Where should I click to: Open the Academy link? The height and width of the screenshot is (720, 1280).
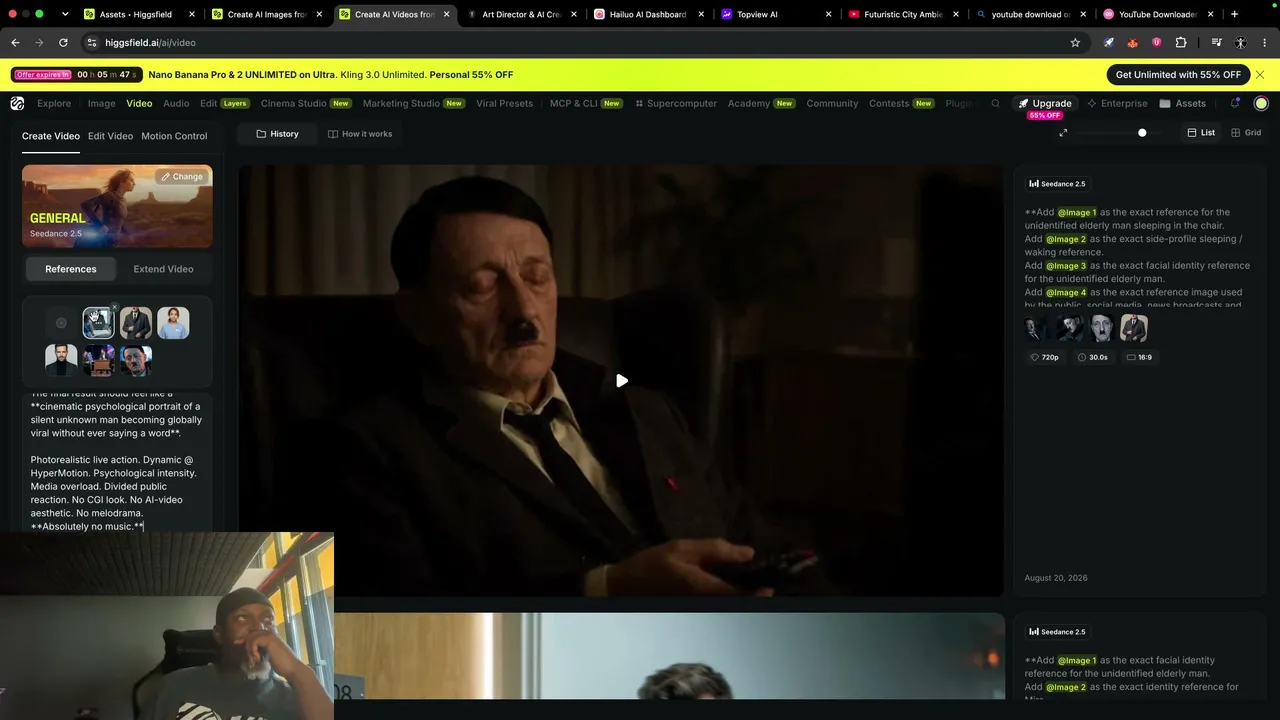tap(761, 103)
